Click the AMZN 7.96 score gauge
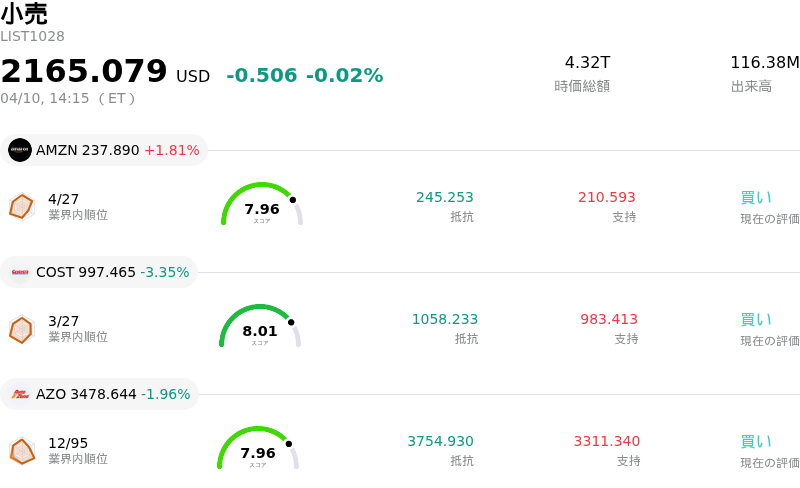The height and width of the screenshot is (488, 800). pos(261,206)
